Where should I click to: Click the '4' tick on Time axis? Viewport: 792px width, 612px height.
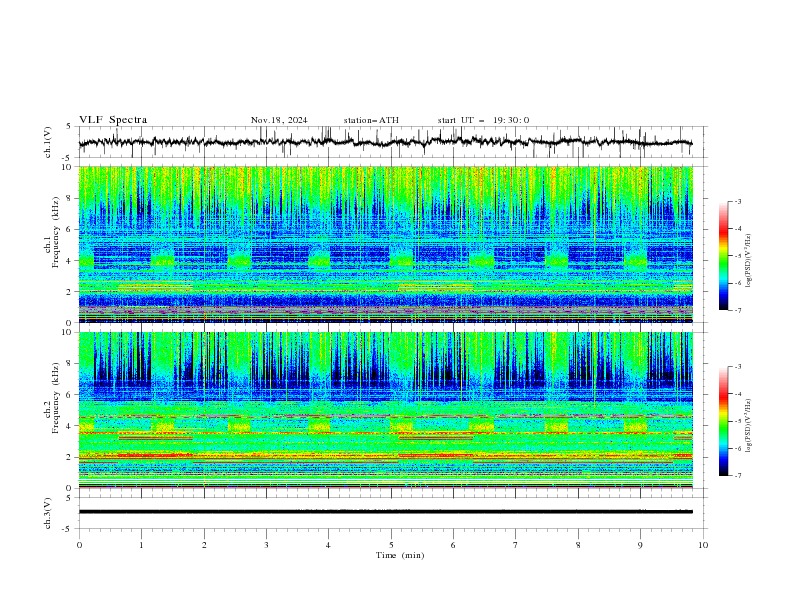(x=328, y=545)
